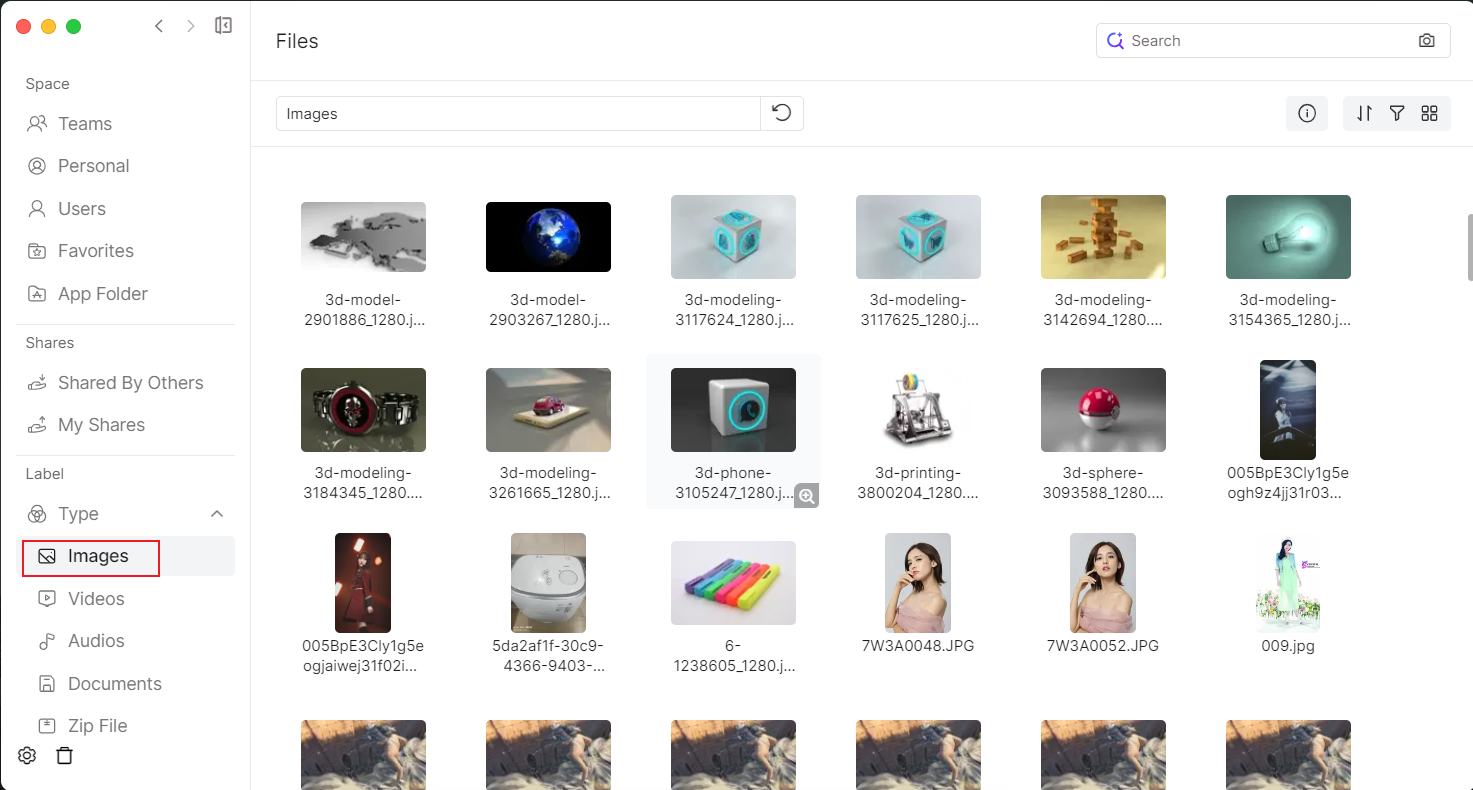This screenshot has width=1473, height=790.
Task: Click the refresh path icon
Action: coord(782,113)
